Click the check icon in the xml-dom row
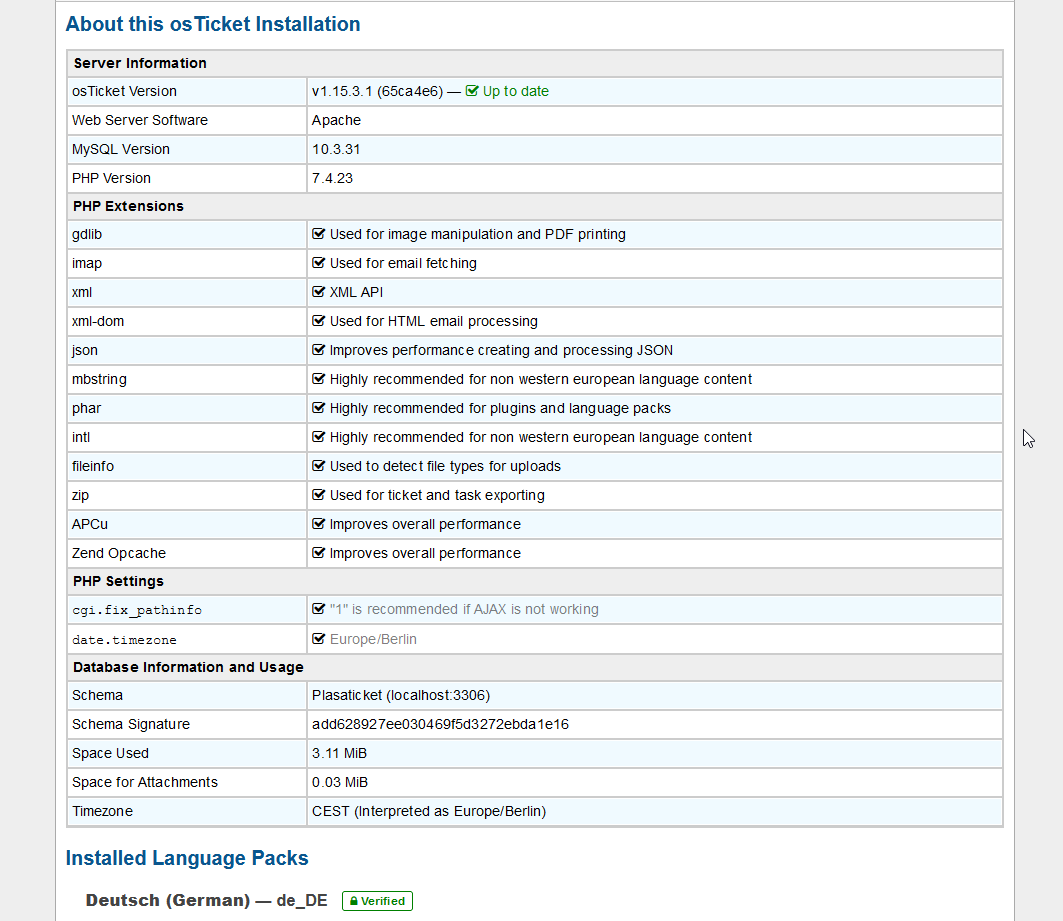 318,321
